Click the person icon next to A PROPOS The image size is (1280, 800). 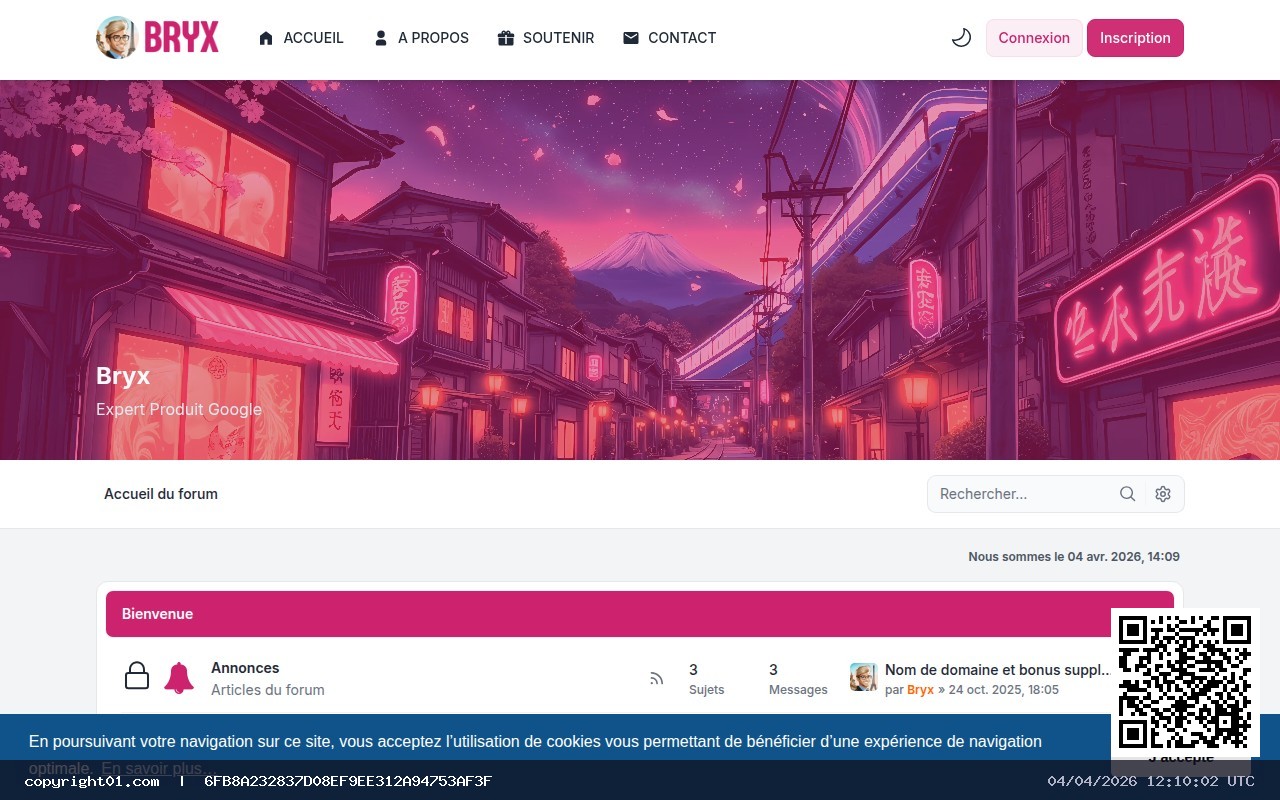point(380,37)
